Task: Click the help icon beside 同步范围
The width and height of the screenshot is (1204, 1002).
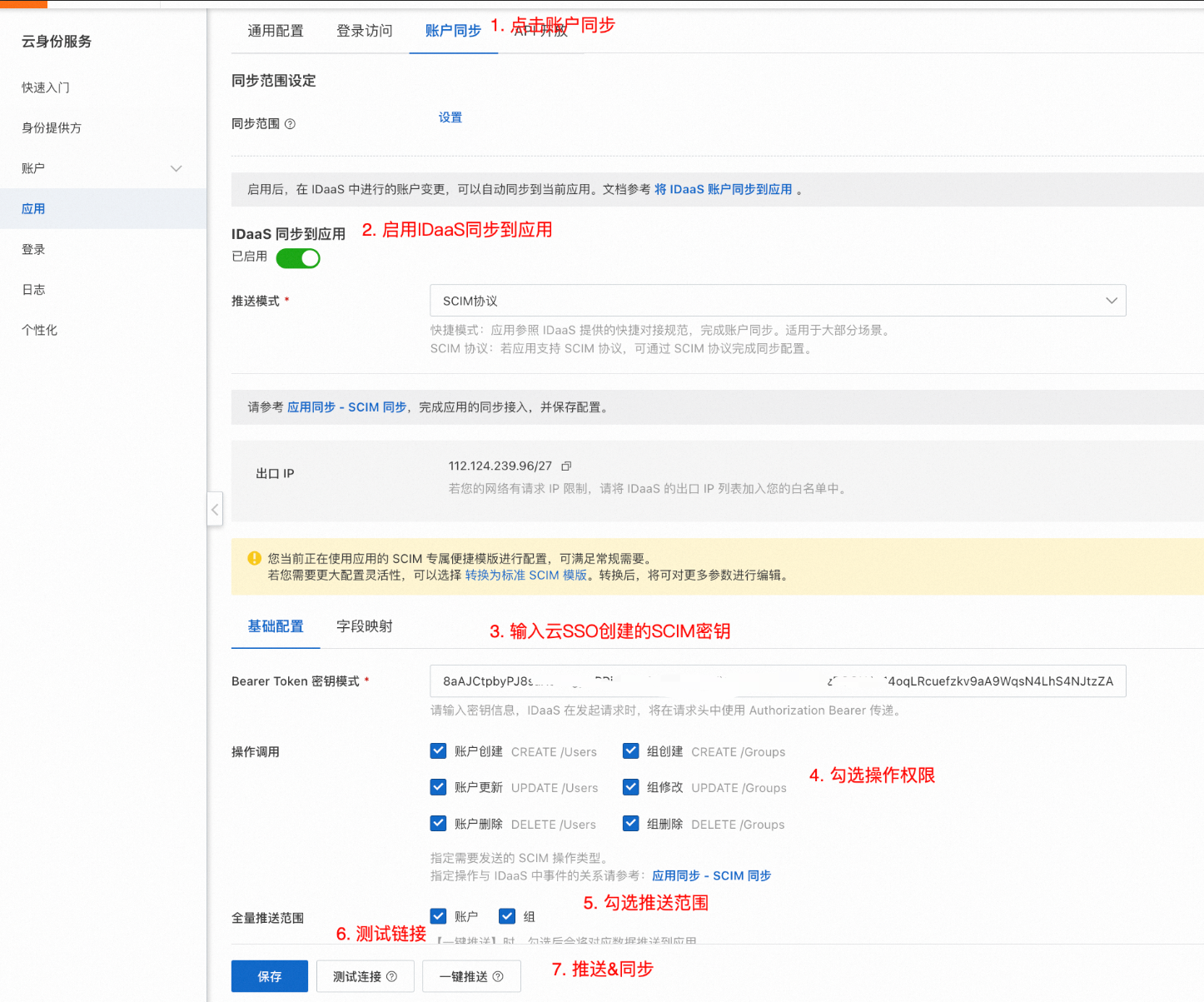Action: click(290, 124)
